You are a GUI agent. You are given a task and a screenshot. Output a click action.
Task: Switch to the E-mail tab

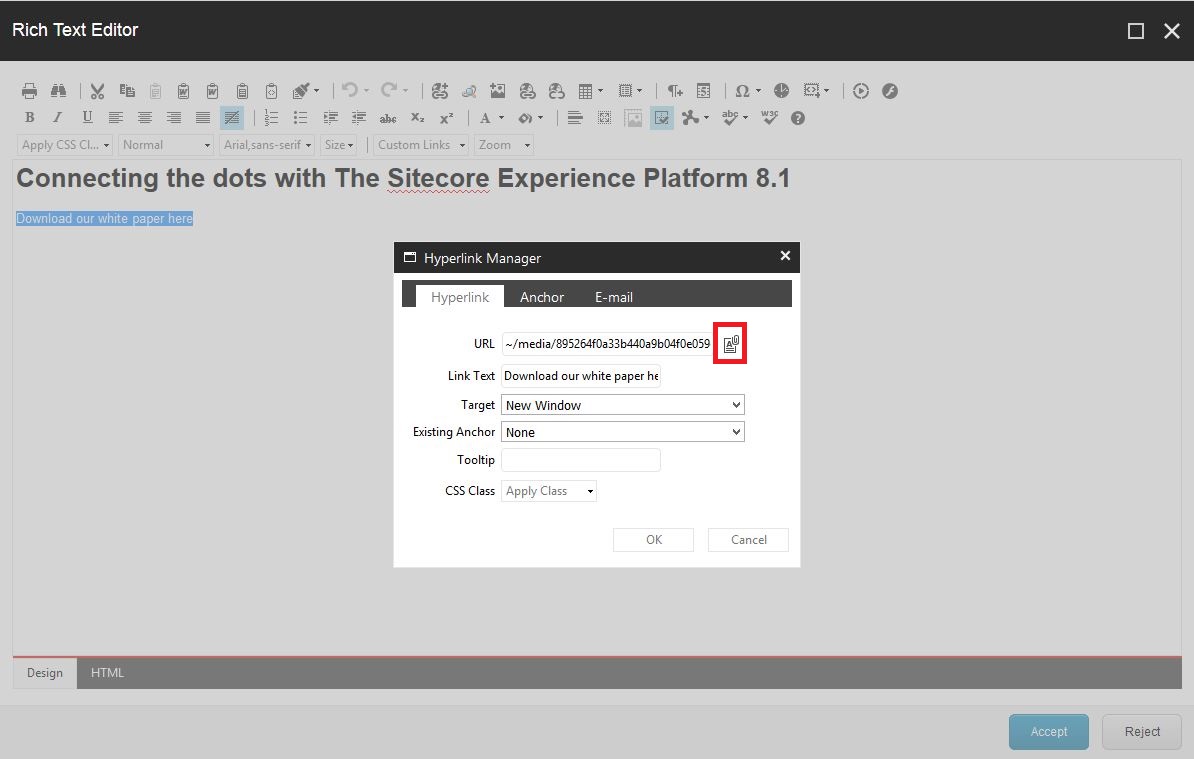[x=614, y=297]
